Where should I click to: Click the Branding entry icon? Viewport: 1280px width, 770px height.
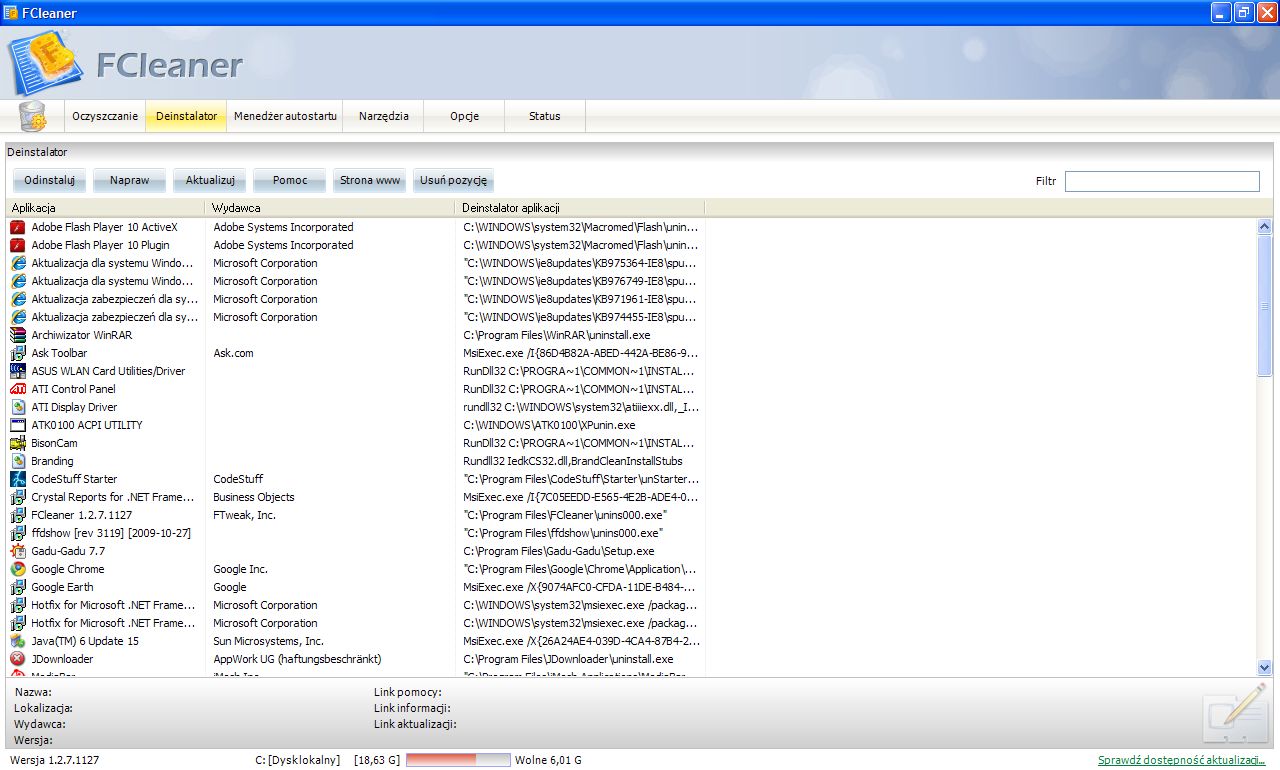[x=18, y=461]
